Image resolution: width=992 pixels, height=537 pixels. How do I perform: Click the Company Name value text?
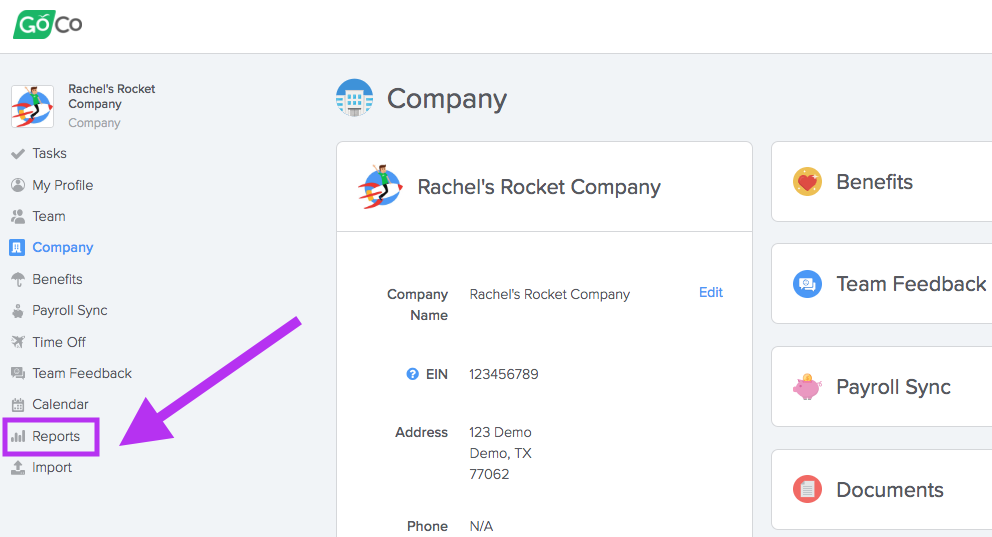[550, 295]
